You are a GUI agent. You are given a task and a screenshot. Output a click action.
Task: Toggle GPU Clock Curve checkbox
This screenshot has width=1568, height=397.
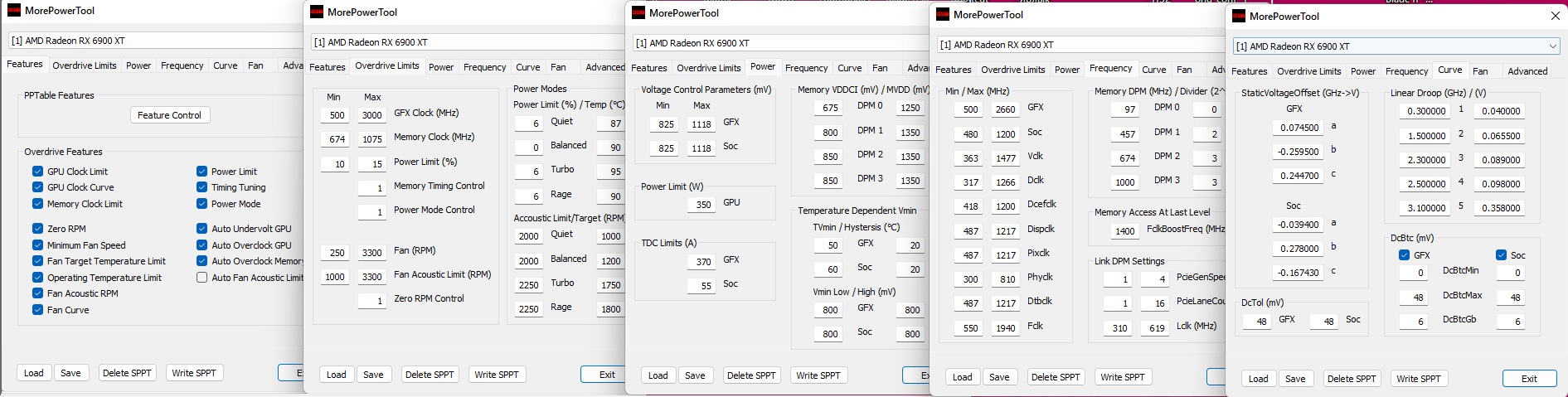tap(37, 187)
